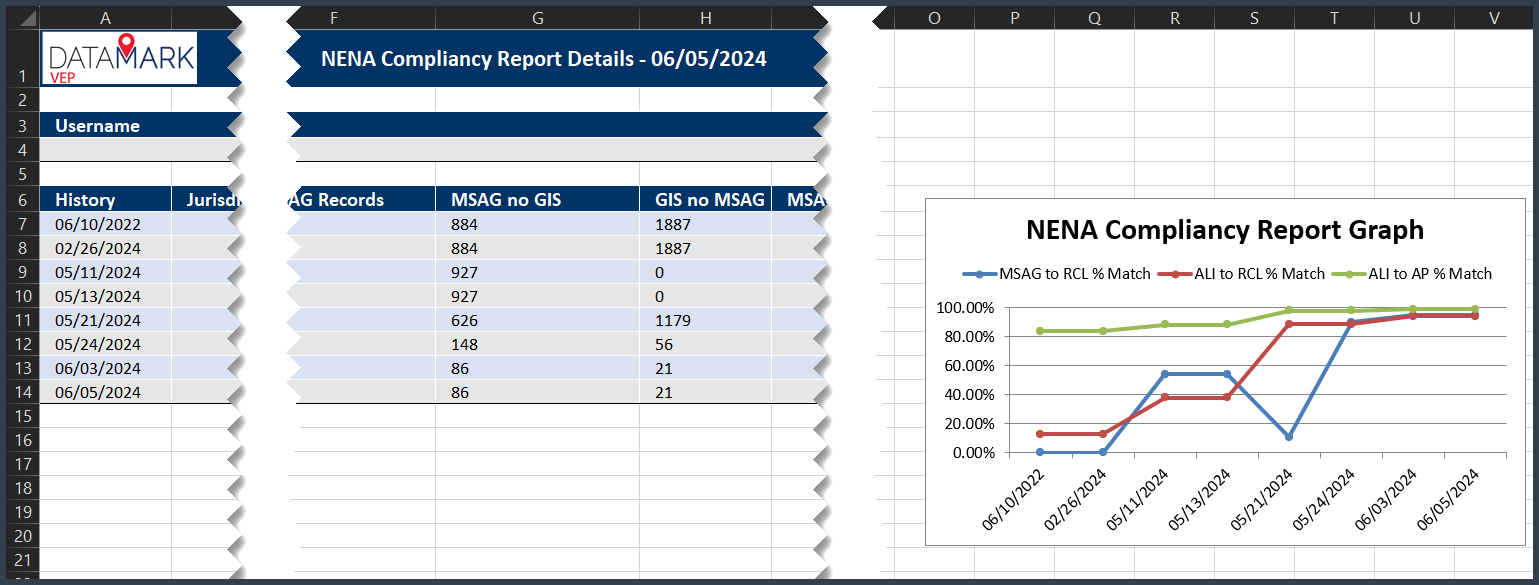Select column R header
This screenshot has height=585, width=1539.
pyautogui.click(x=1174, y=17)
